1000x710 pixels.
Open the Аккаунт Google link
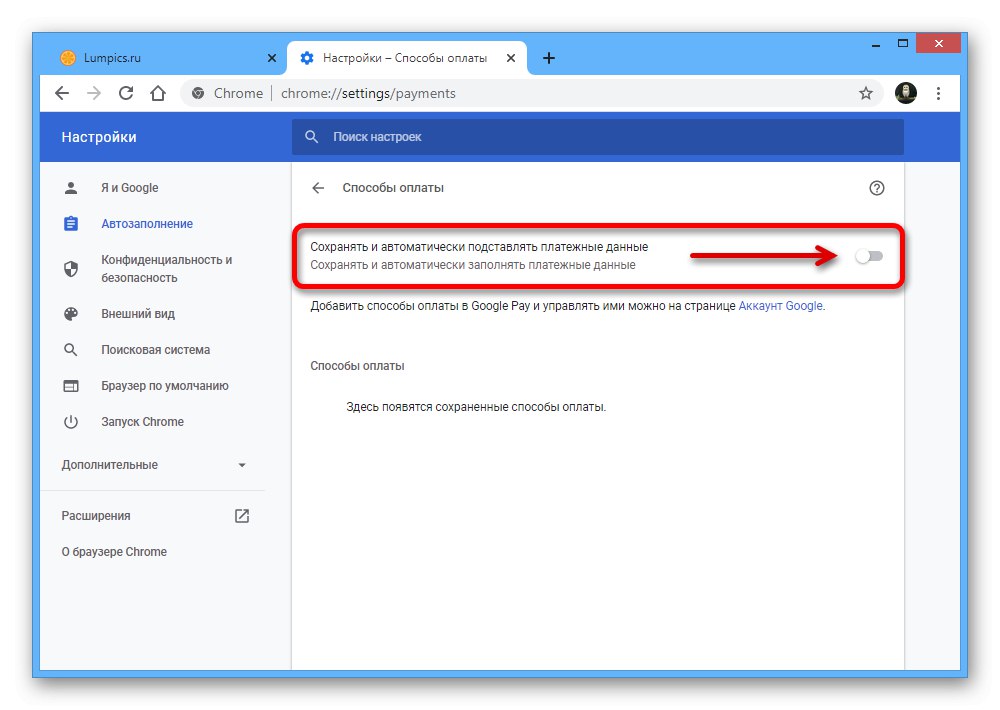[780, 305]
